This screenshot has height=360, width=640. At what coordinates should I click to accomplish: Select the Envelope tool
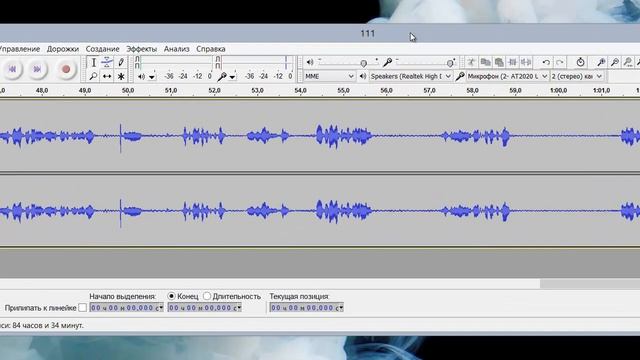(107, 62)
